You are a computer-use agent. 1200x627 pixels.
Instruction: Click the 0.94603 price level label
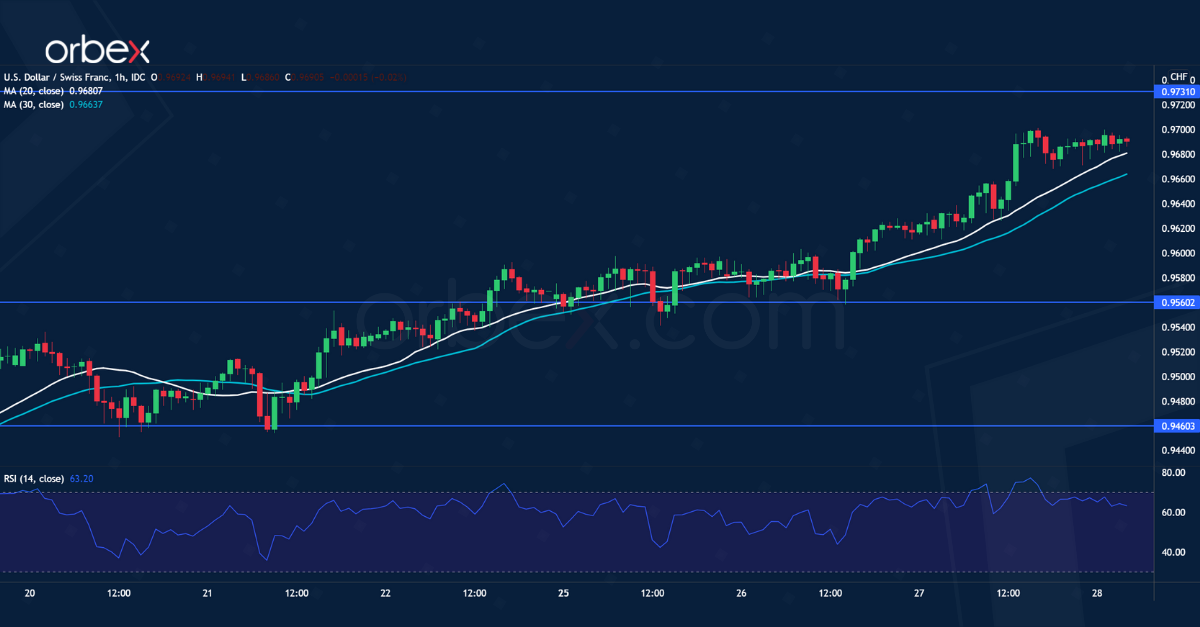tap(1174, 426)
